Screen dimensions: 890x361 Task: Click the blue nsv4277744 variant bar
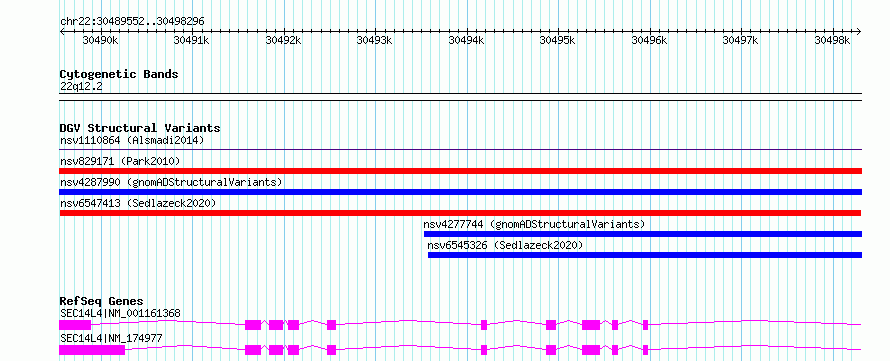click(643, 234)
